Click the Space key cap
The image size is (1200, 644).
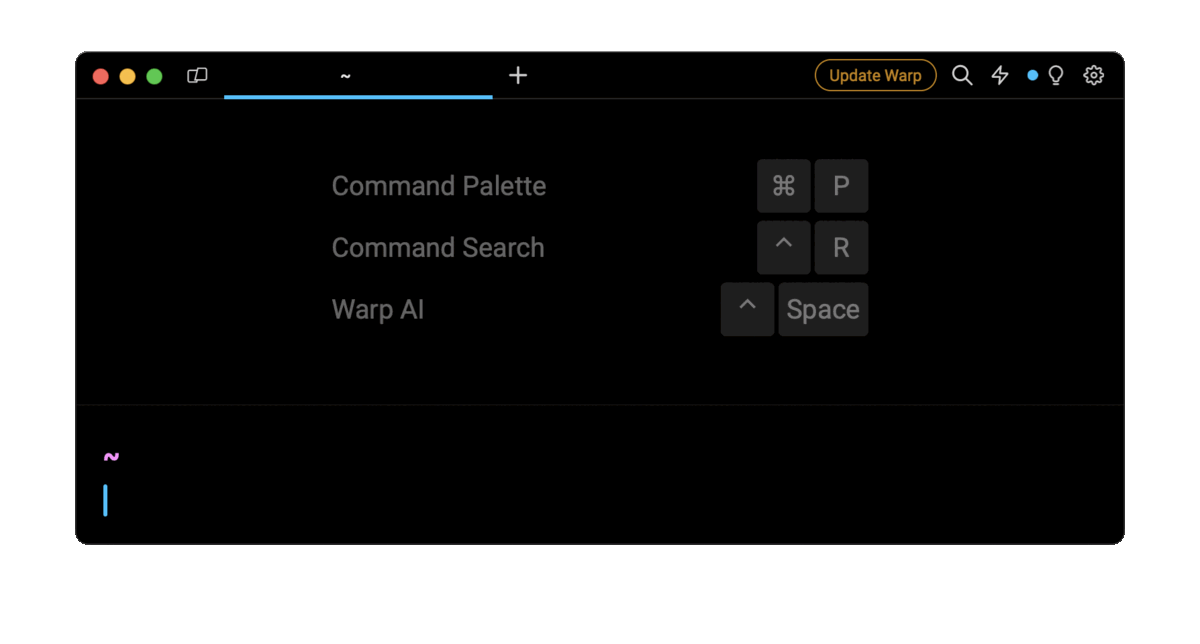[x=823, y=309]
